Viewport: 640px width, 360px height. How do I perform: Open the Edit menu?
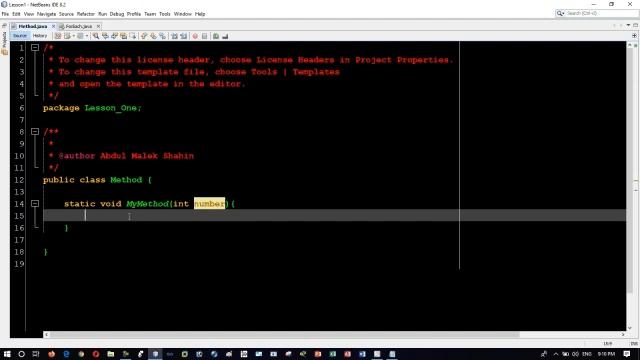tap(16, 14)
